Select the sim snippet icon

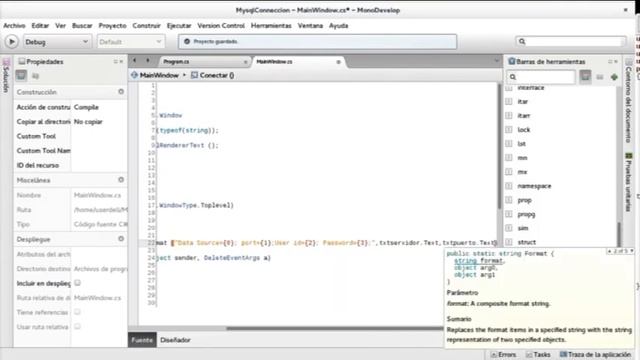[509, 228]
